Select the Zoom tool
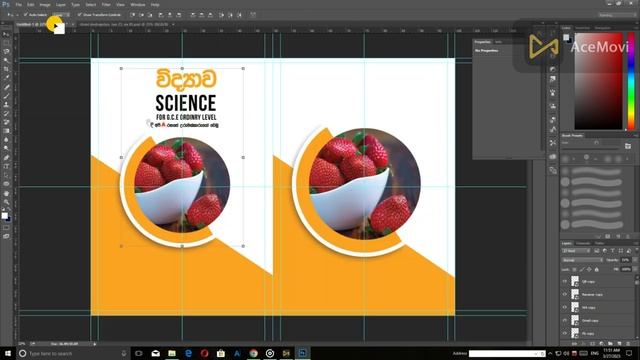This screenshot has width=640, height=360. pyautogui.click(x=6, y=202)
